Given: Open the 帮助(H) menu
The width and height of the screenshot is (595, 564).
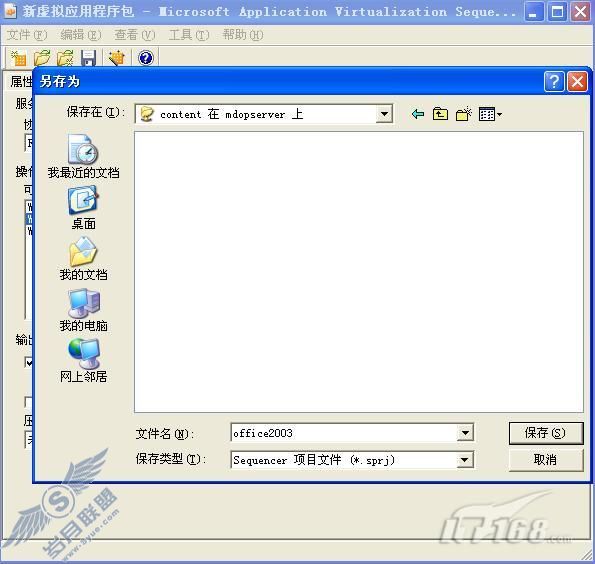Looking at the screenshot, I should (243, 35).
